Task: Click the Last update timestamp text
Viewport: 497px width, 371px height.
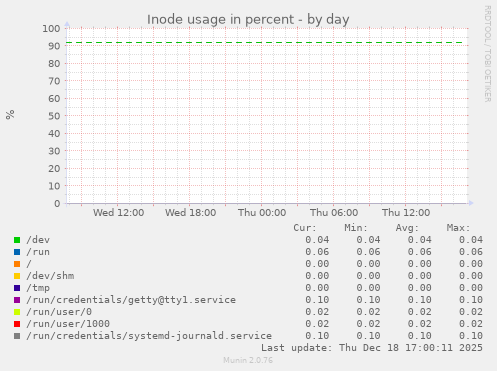Action: coord(372,348)
